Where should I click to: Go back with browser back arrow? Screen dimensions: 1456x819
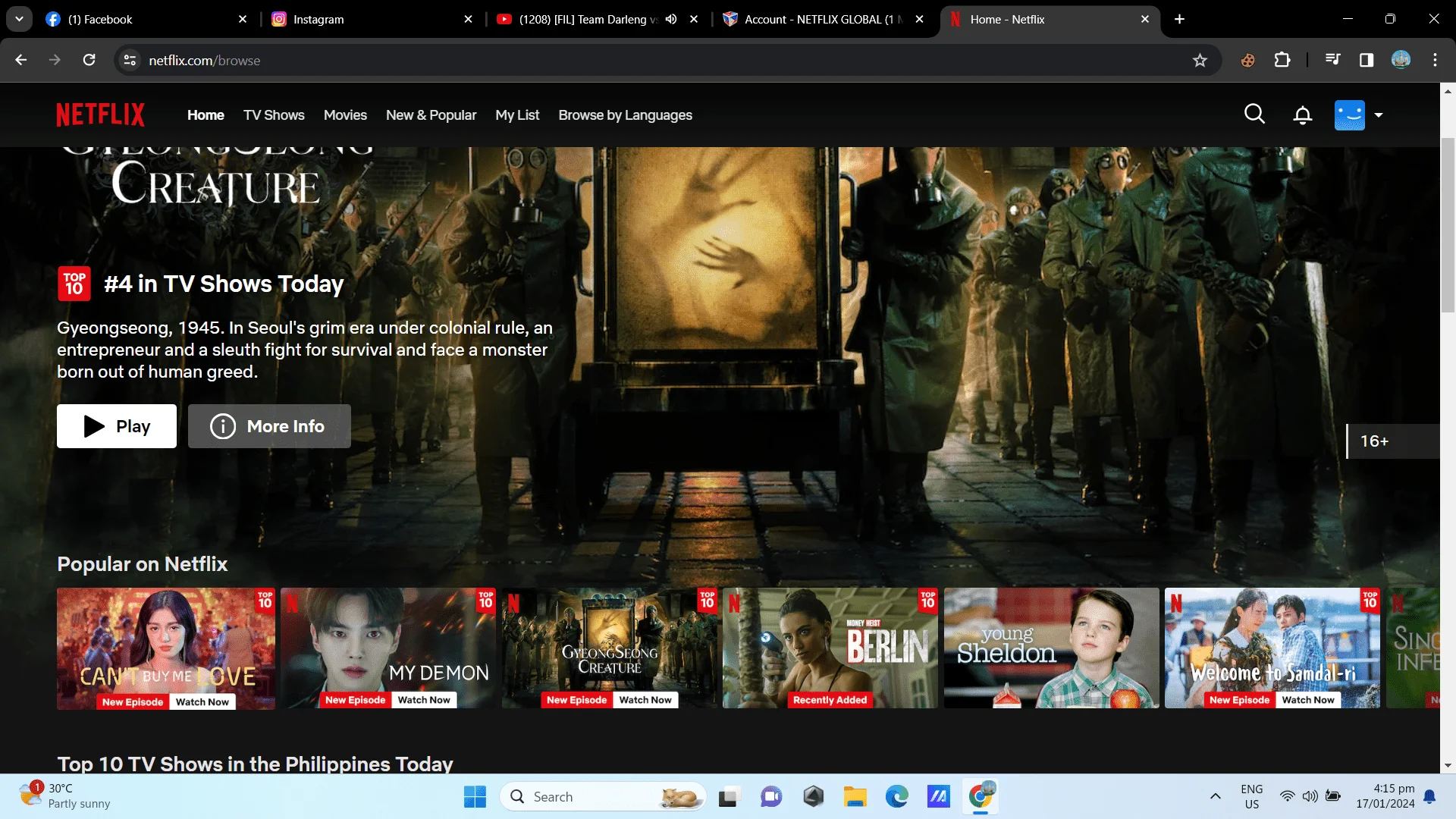pyautogui.click(x=21, y=60)
